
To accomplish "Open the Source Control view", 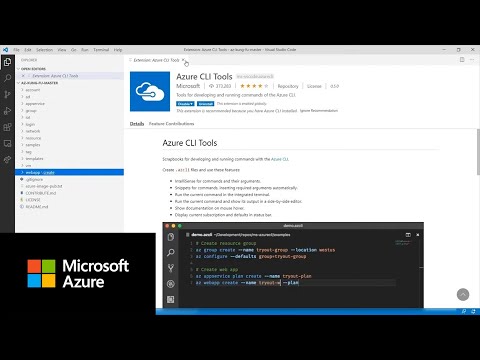I will coord(7,94).
